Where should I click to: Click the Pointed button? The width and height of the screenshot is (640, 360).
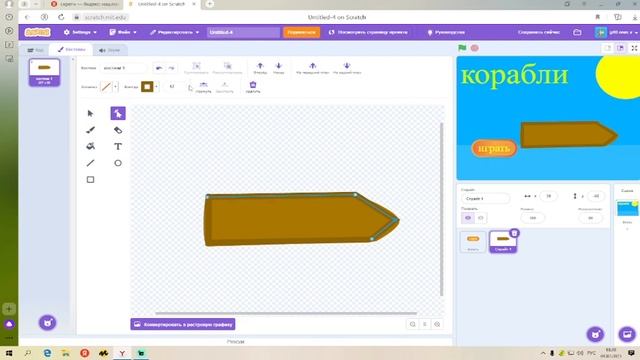224,87
